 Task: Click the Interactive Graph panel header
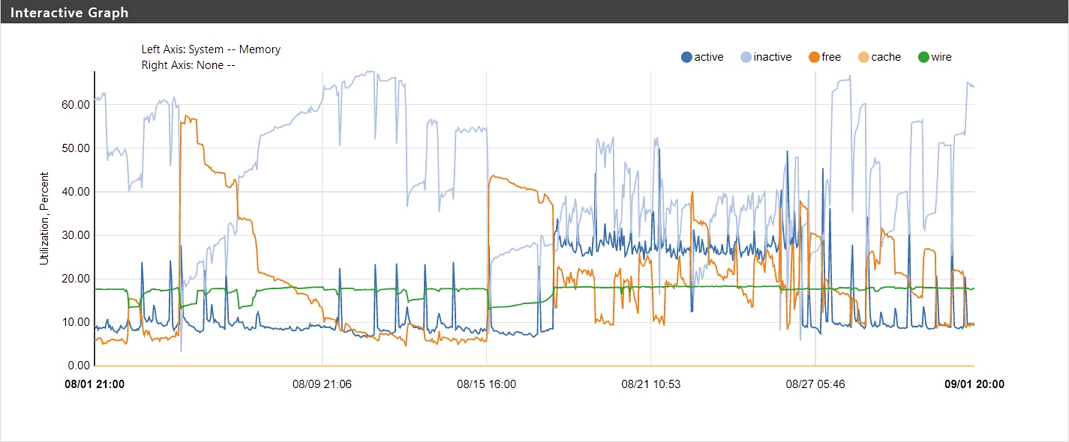pos(534,12)
